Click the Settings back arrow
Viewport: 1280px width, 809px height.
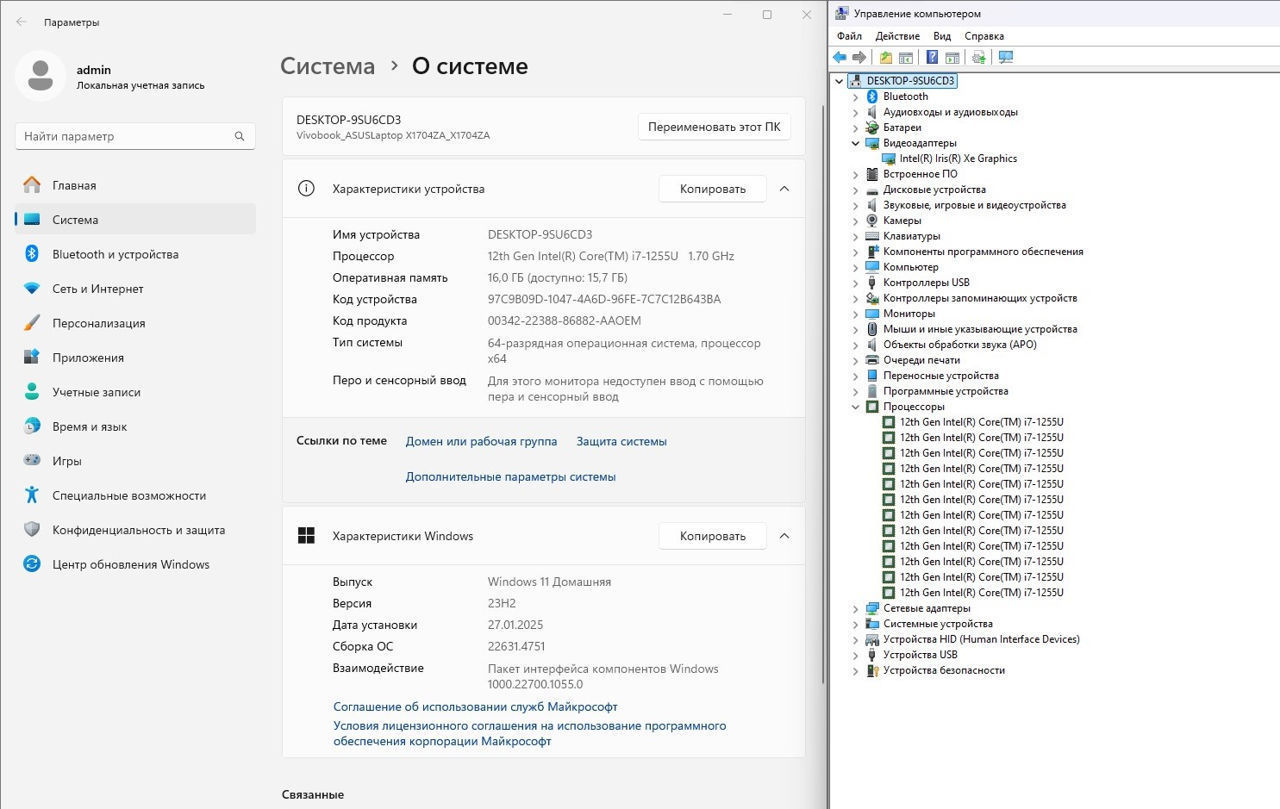coord(21,21)
